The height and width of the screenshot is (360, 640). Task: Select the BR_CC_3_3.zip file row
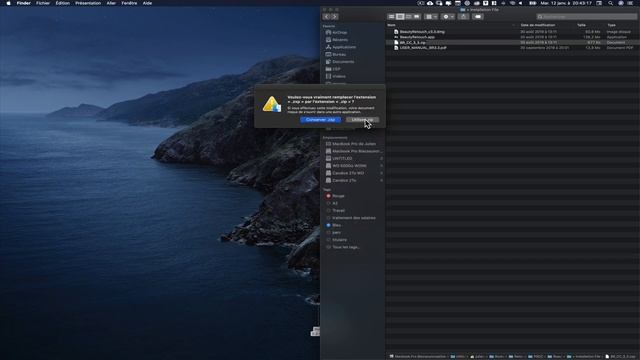point(513,42)
